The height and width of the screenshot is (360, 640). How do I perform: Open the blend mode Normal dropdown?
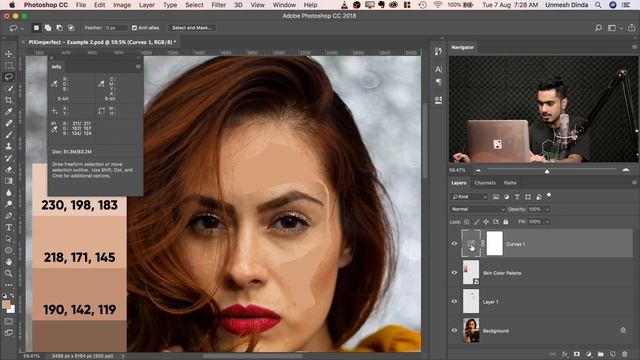click(x=478, y=209)
